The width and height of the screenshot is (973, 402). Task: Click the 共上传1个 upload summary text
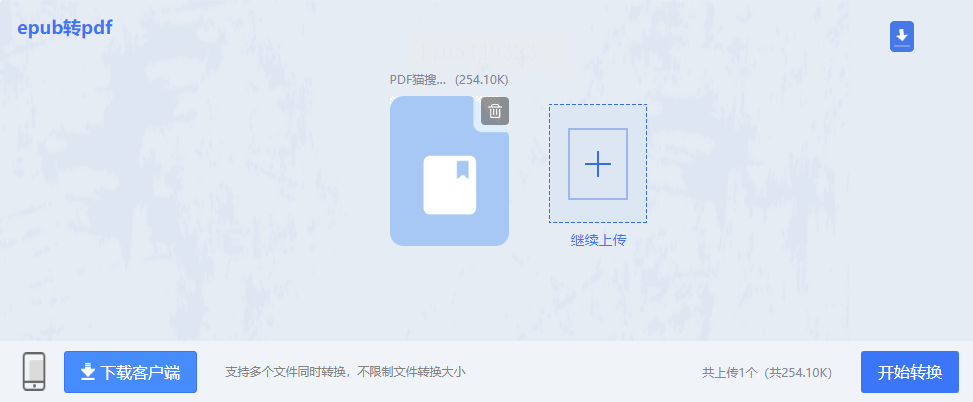[x=730, y=373]
